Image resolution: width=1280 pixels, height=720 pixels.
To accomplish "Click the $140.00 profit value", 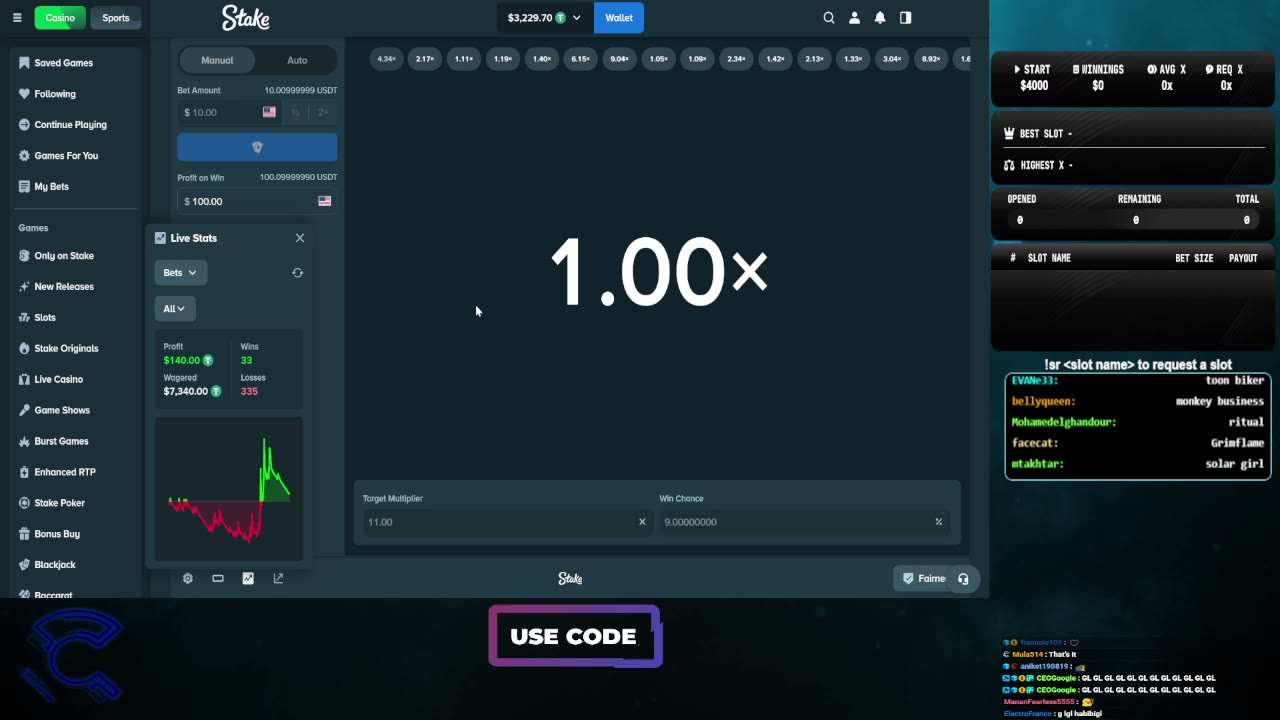I will click(182, 360).
